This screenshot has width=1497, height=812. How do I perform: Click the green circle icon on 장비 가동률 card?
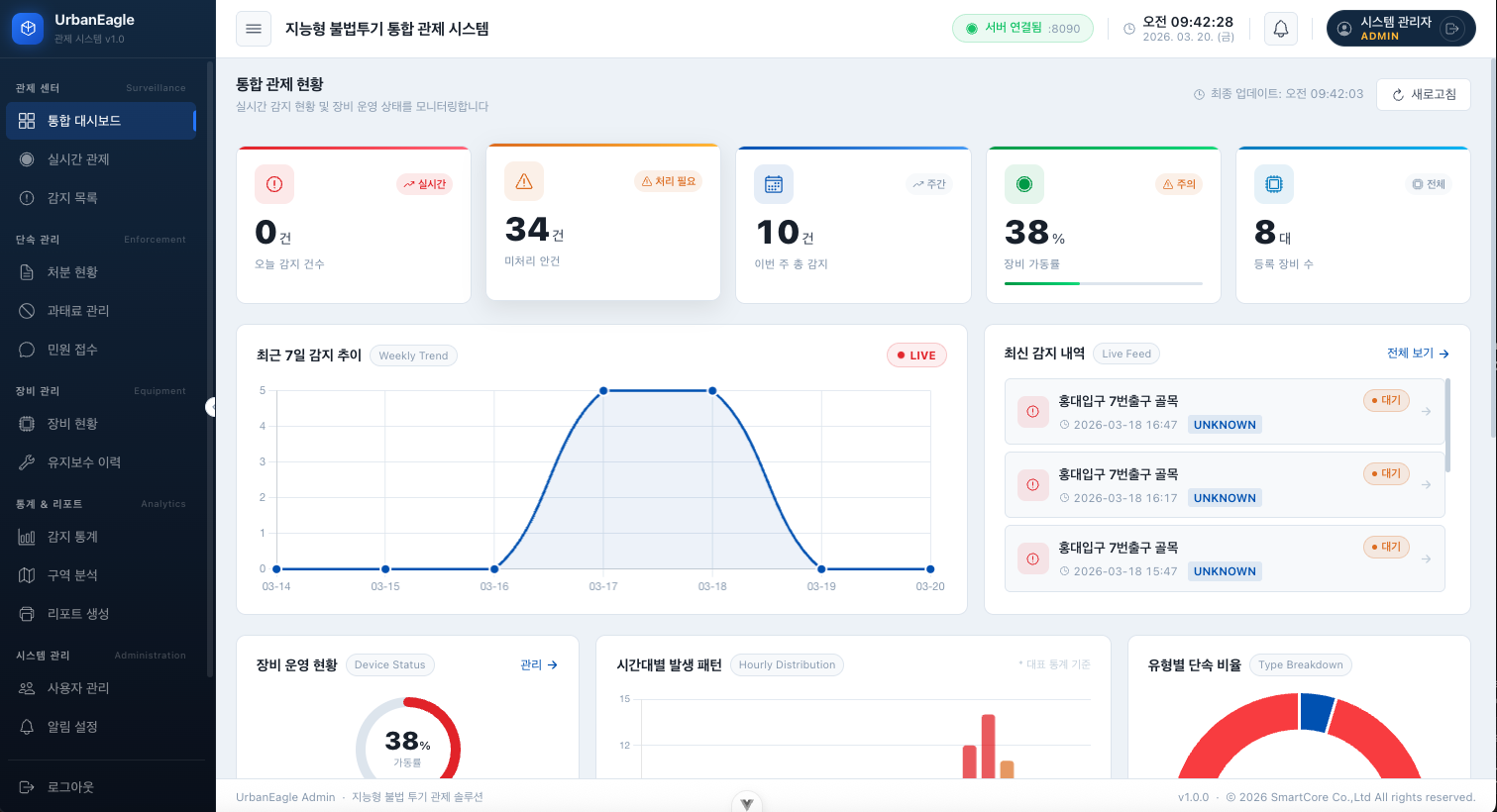pyautogui.click(x=1024, y=184)
